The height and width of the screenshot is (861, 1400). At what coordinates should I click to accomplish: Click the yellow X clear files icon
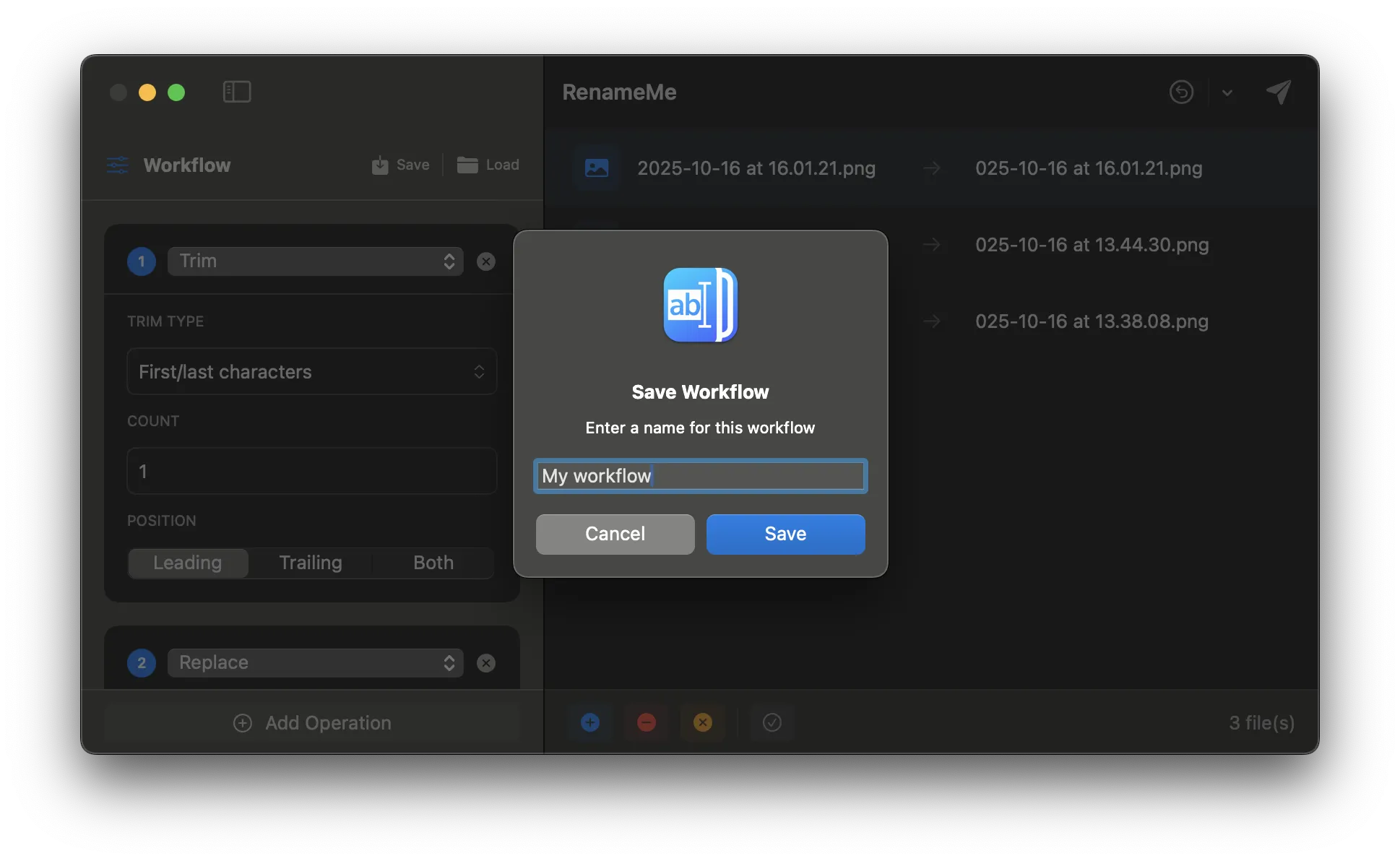click(x=702, y=722)
